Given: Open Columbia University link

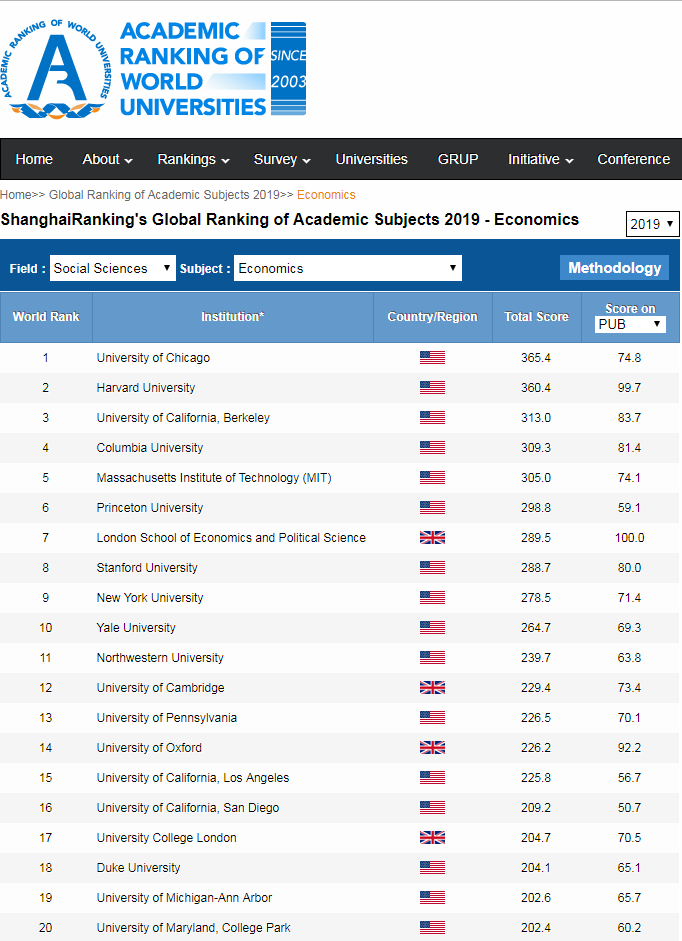Looking at the screenshot, I should pos(149,448).
